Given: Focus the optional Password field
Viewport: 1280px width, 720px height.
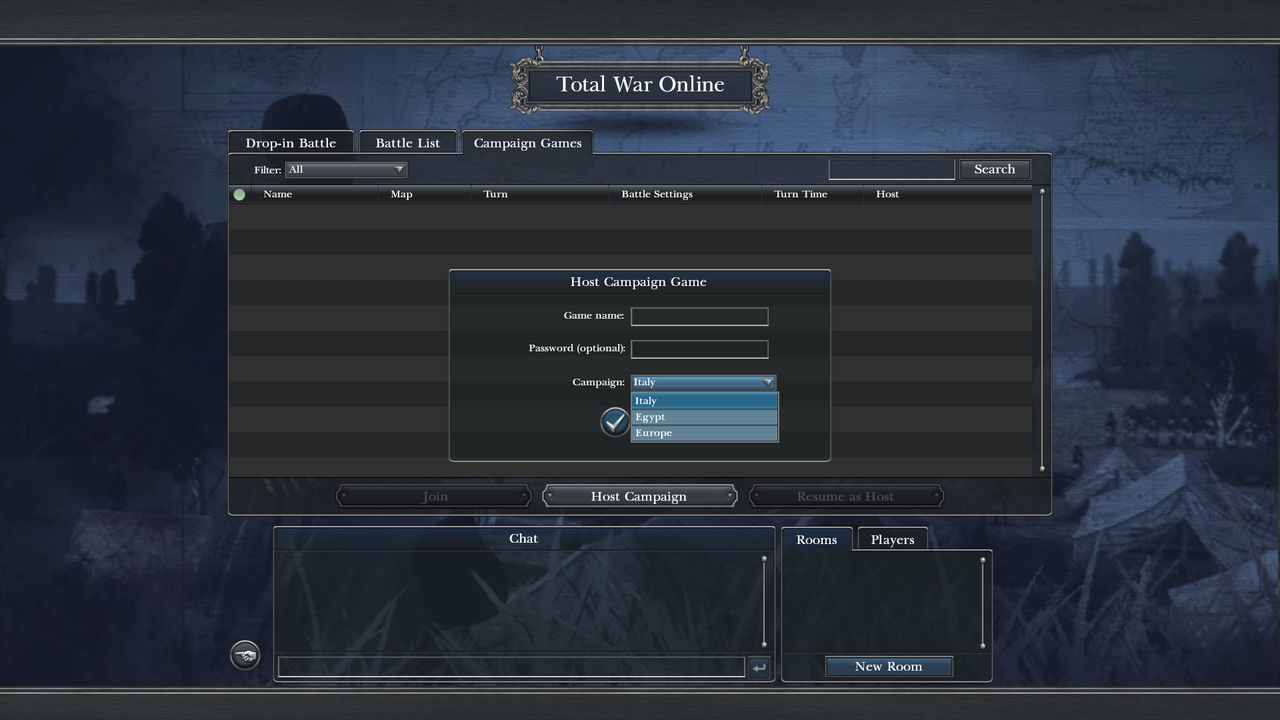Looking at the screenshot, I should (x=699, y=349).
